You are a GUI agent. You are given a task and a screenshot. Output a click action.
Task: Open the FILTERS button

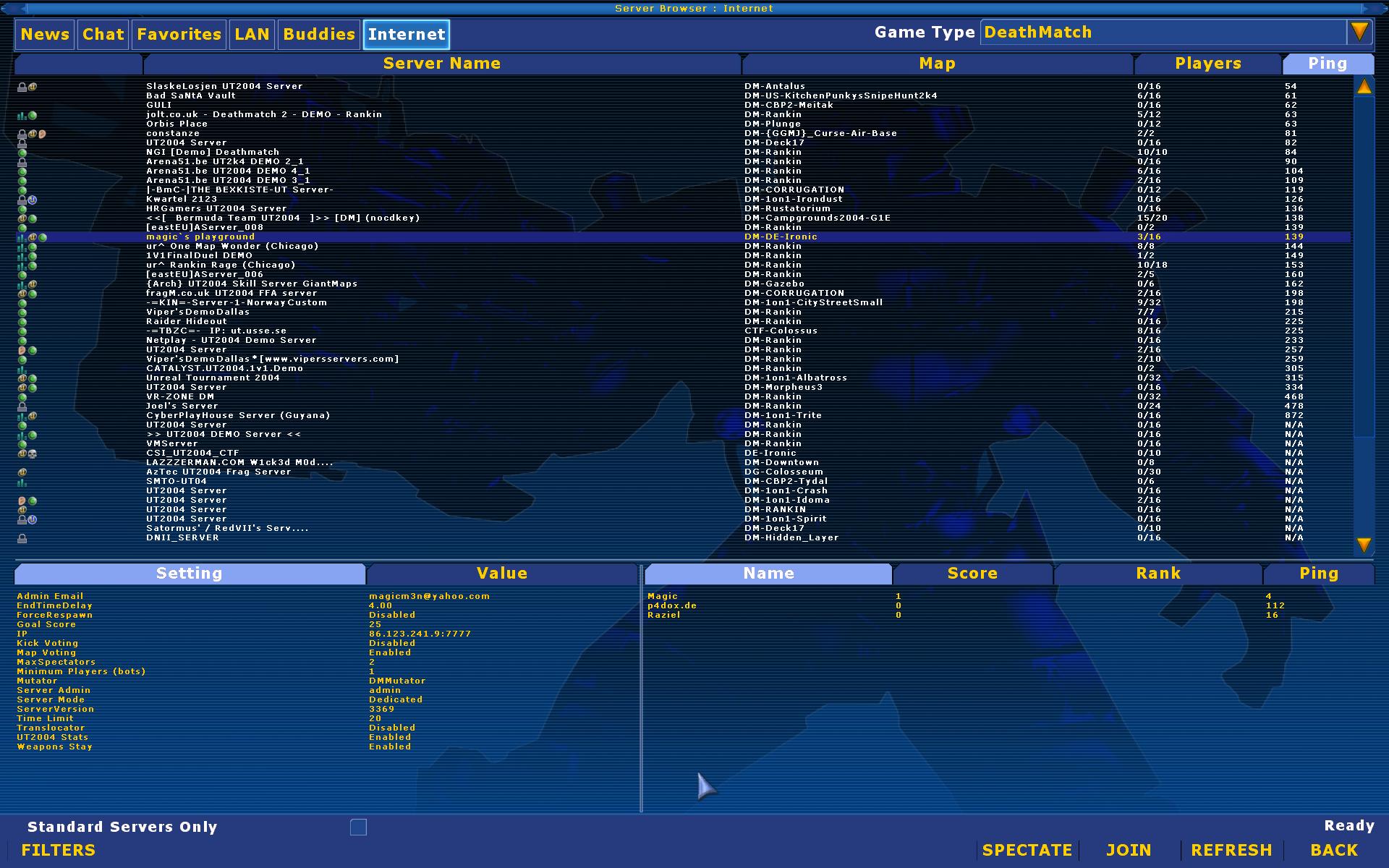coord(58,850)
